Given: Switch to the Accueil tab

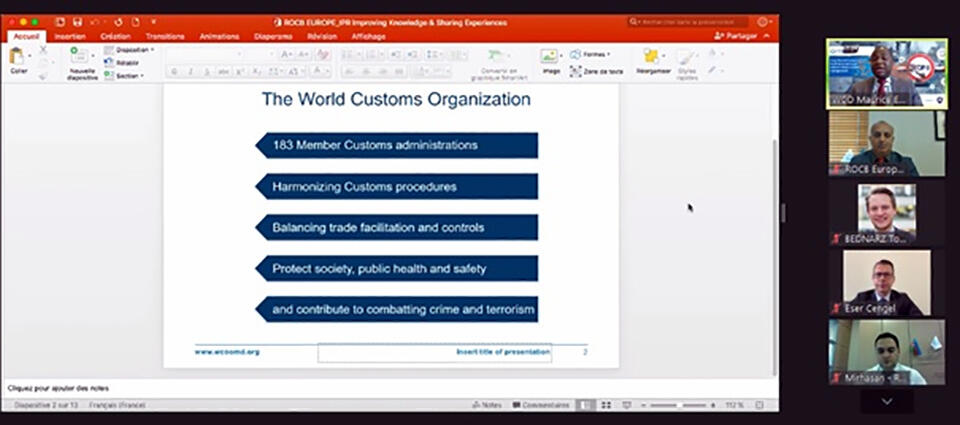Looking at the screenshot, I should (x=26, y=37).
